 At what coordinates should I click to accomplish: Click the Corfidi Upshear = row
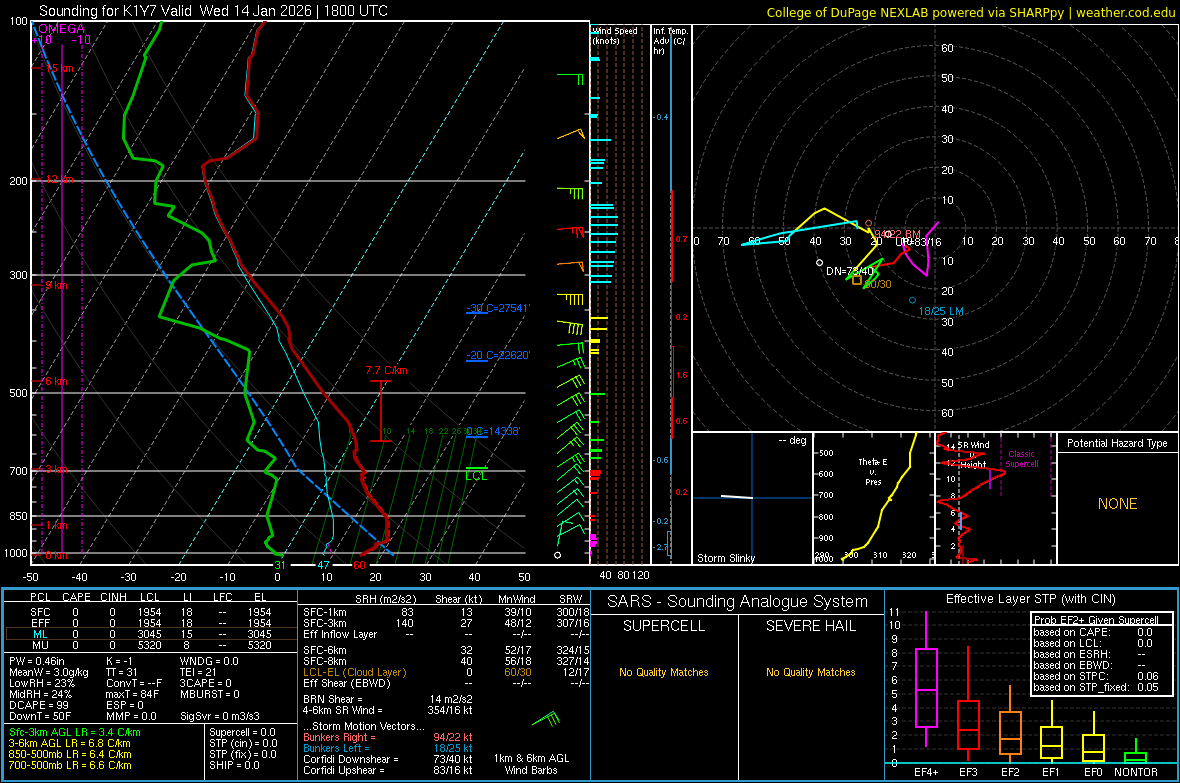[388, 770]
